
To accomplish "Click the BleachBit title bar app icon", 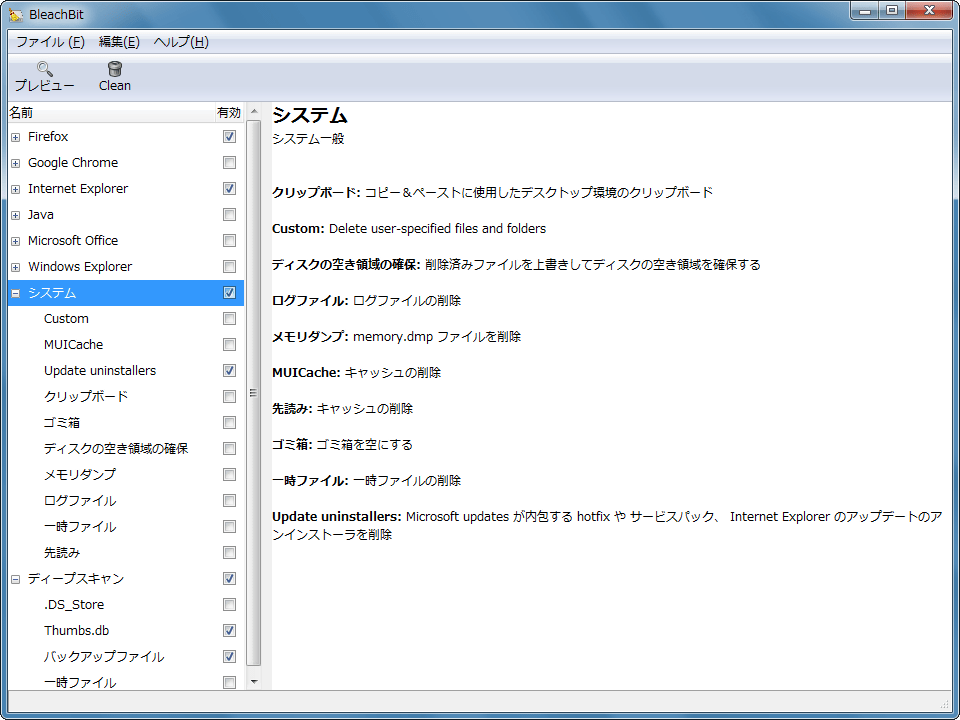I will (16, 13).
